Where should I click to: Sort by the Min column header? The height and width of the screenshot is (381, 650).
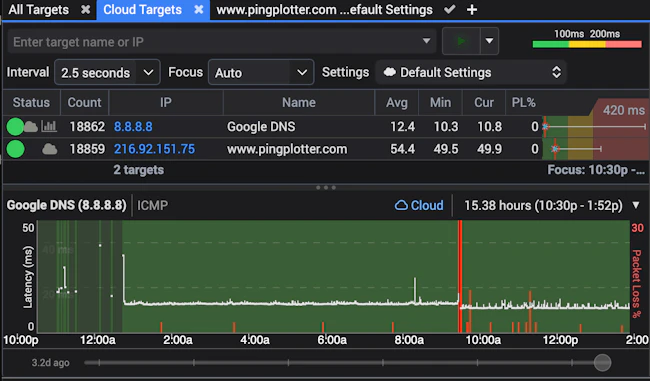440,102
